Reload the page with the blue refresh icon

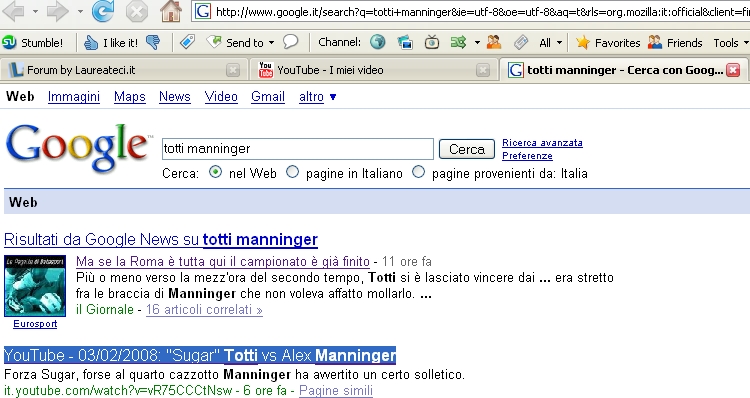click(103, 11)
